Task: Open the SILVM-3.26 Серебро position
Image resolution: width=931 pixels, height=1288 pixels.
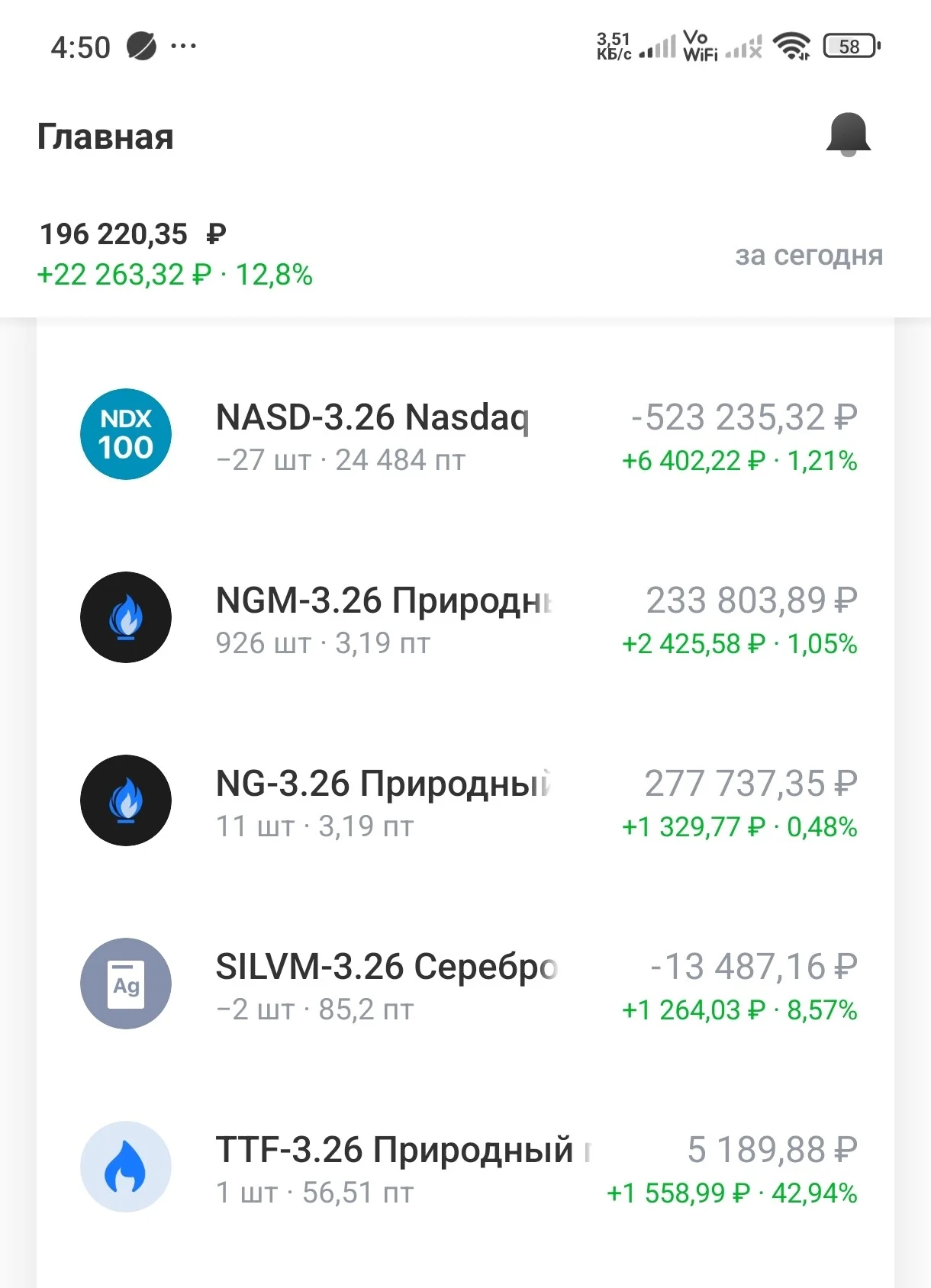Action: [x=465, y=984]
